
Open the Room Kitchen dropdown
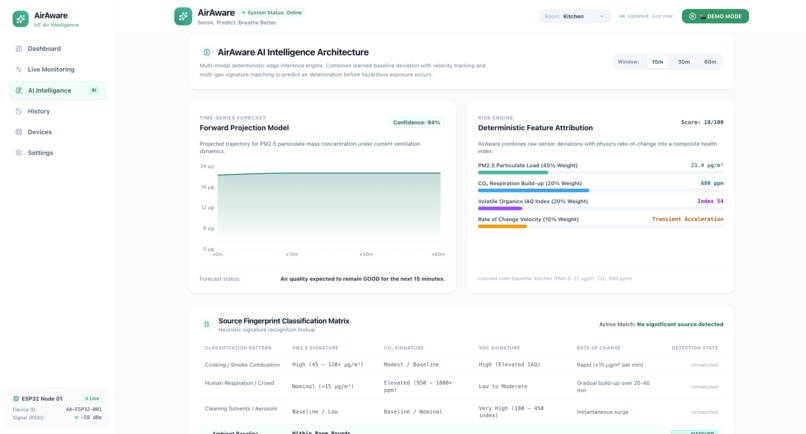[x=575, y=16]
